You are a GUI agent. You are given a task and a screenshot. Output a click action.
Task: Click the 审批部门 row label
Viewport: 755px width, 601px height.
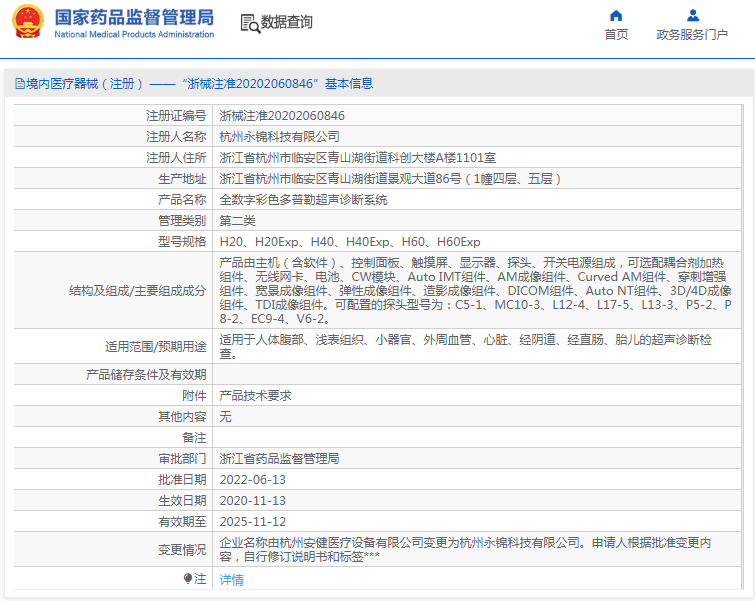coord(182,458)
